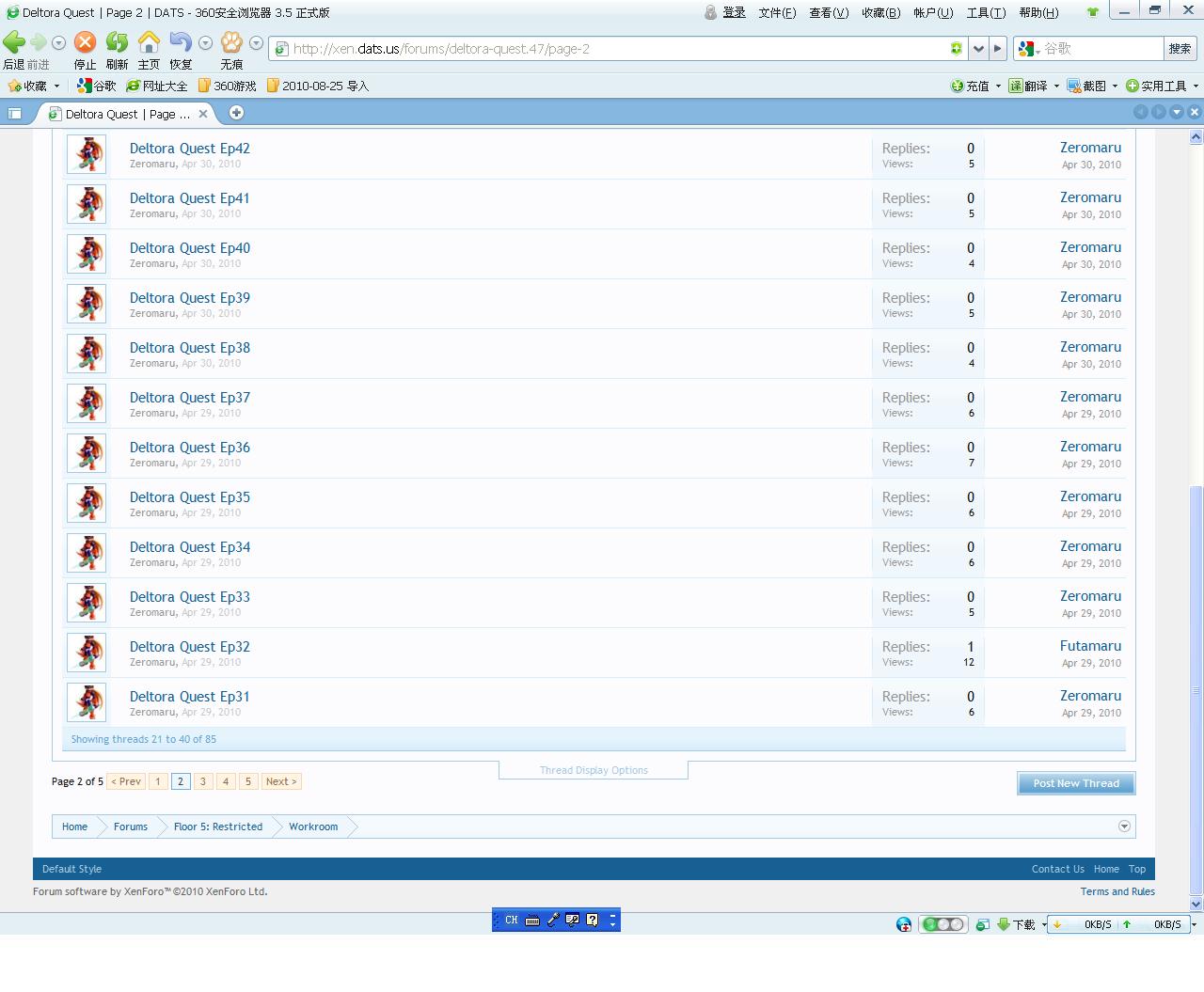The height and width of the screenshot is (992, 1204).
Task: Expand breadcrumb quick navigation dropdown
Action: (1124, 827)
